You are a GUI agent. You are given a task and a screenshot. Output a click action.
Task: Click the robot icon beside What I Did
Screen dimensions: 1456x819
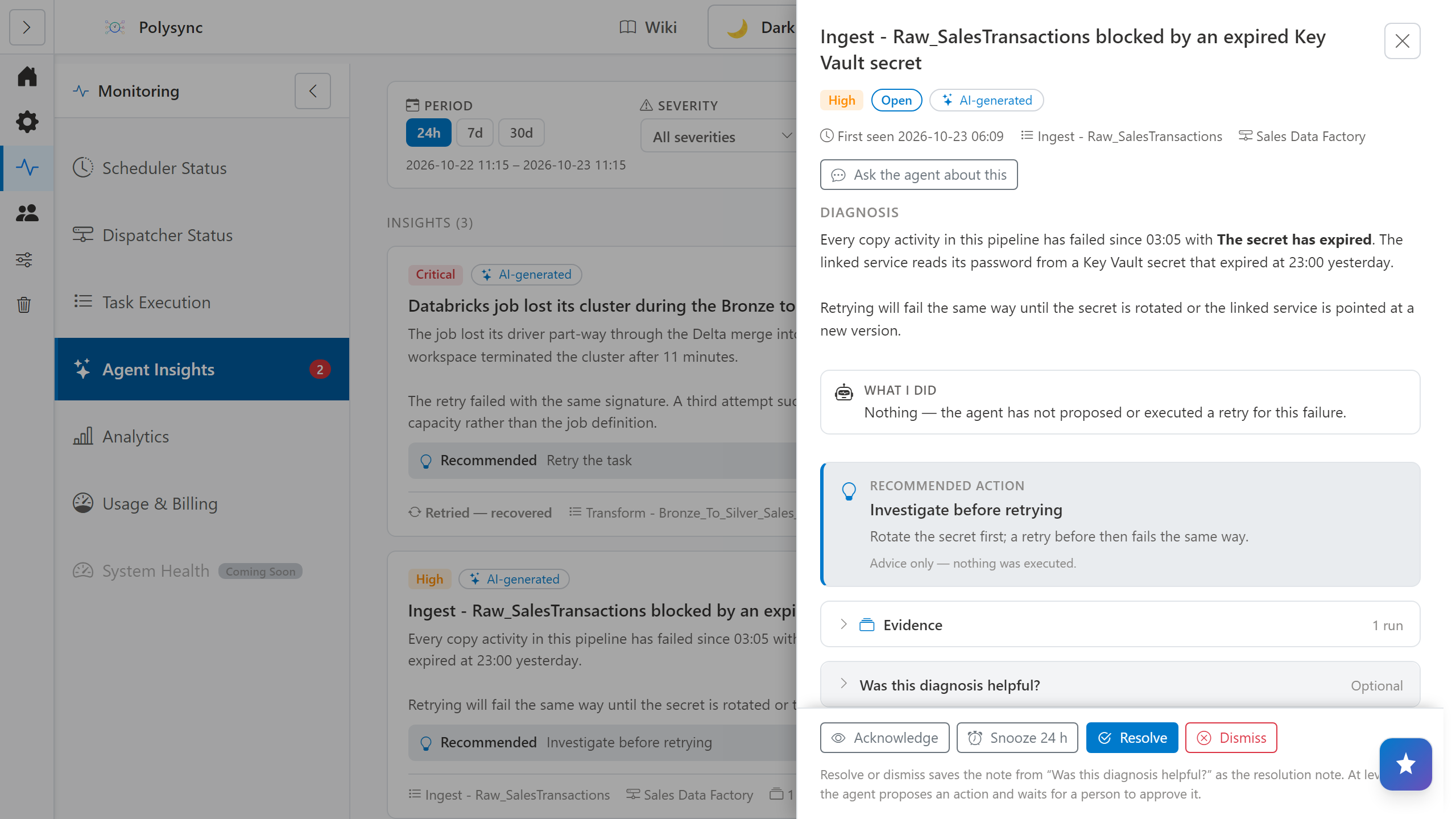(843, 392)
